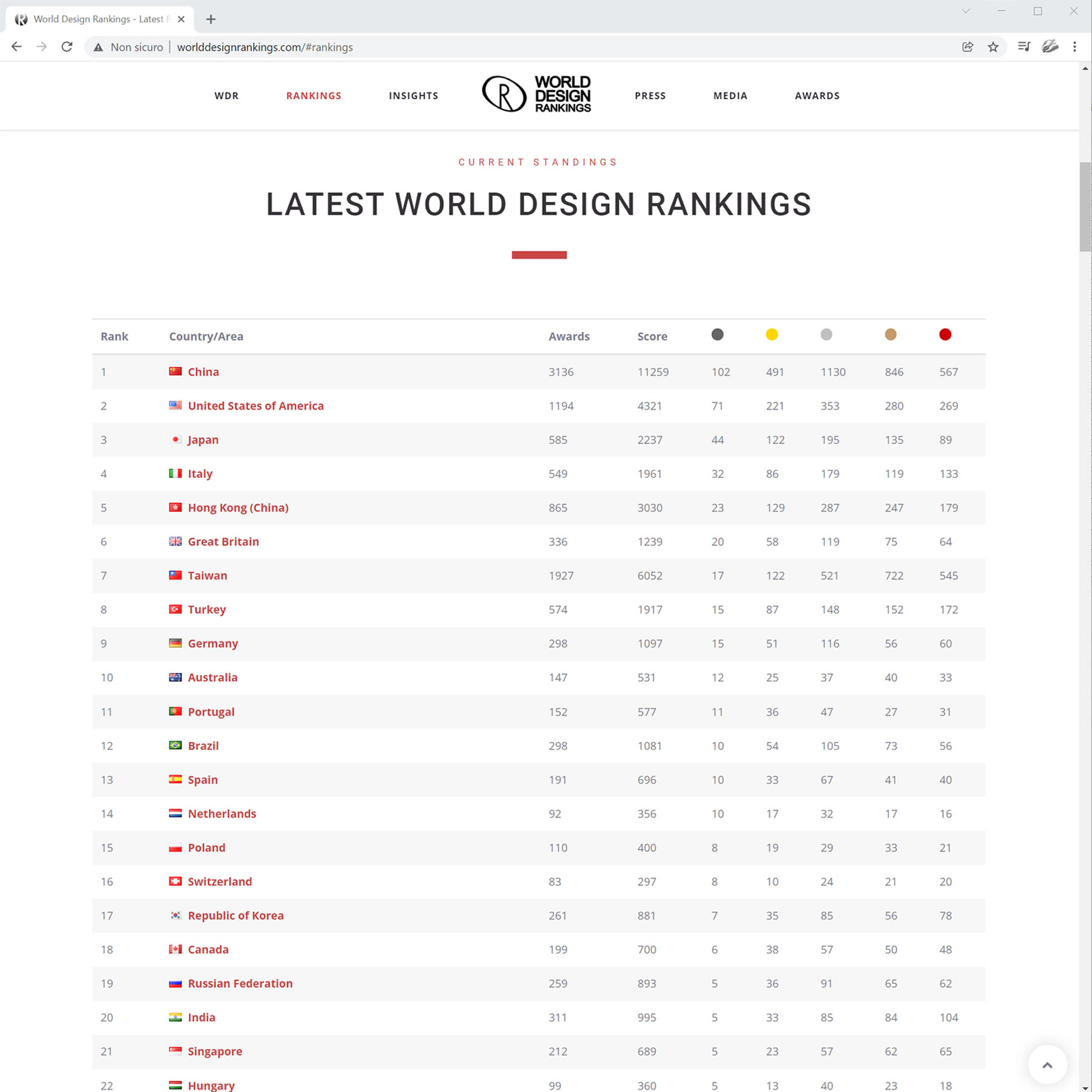Click the World Design Rankings logo
This screenshot has height=1092, width=1092.
click(x=536, y=95)
